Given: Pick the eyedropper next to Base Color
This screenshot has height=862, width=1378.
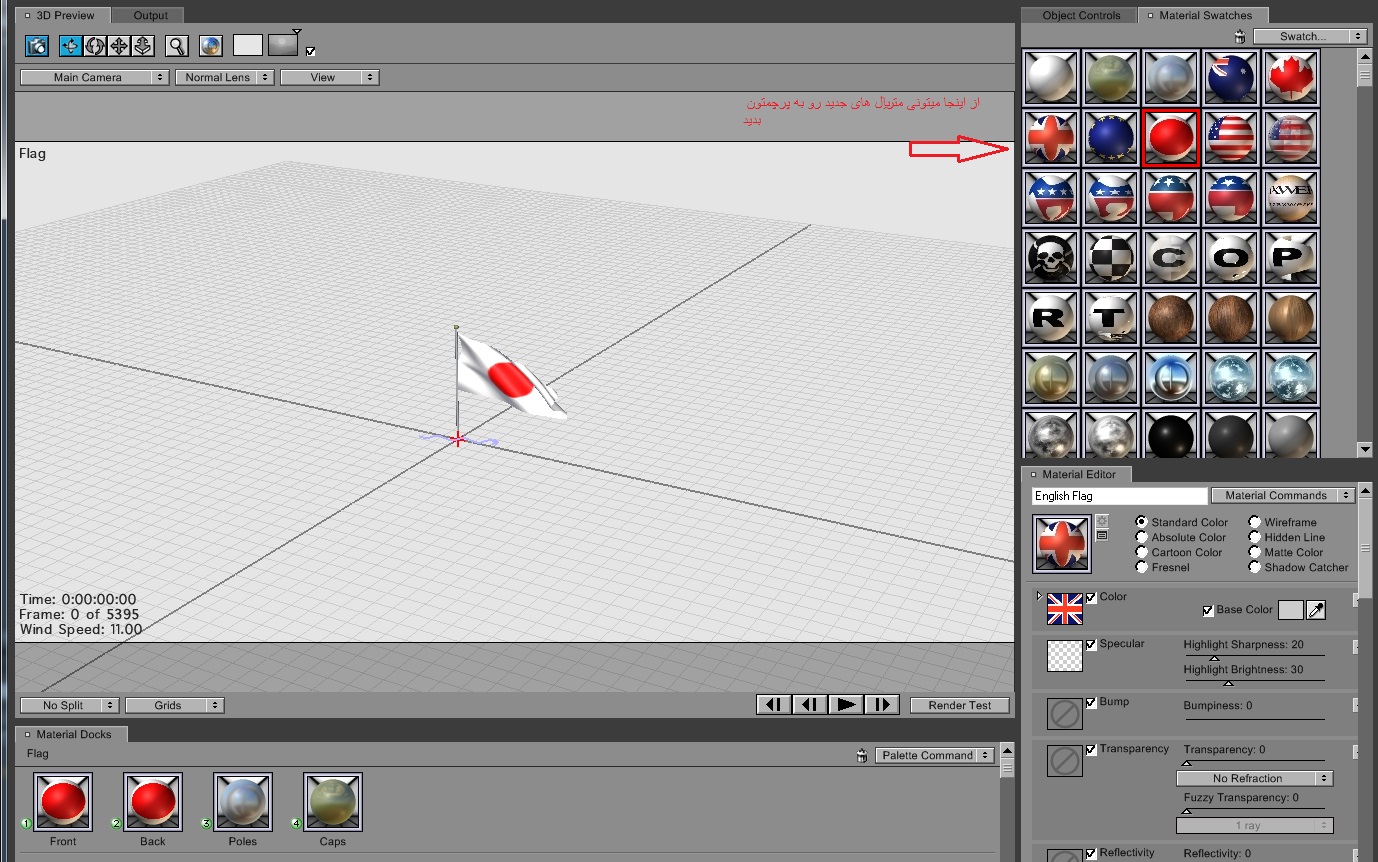Looking at the screenshot, I should pyautogui.click(x=1316, y=610).
